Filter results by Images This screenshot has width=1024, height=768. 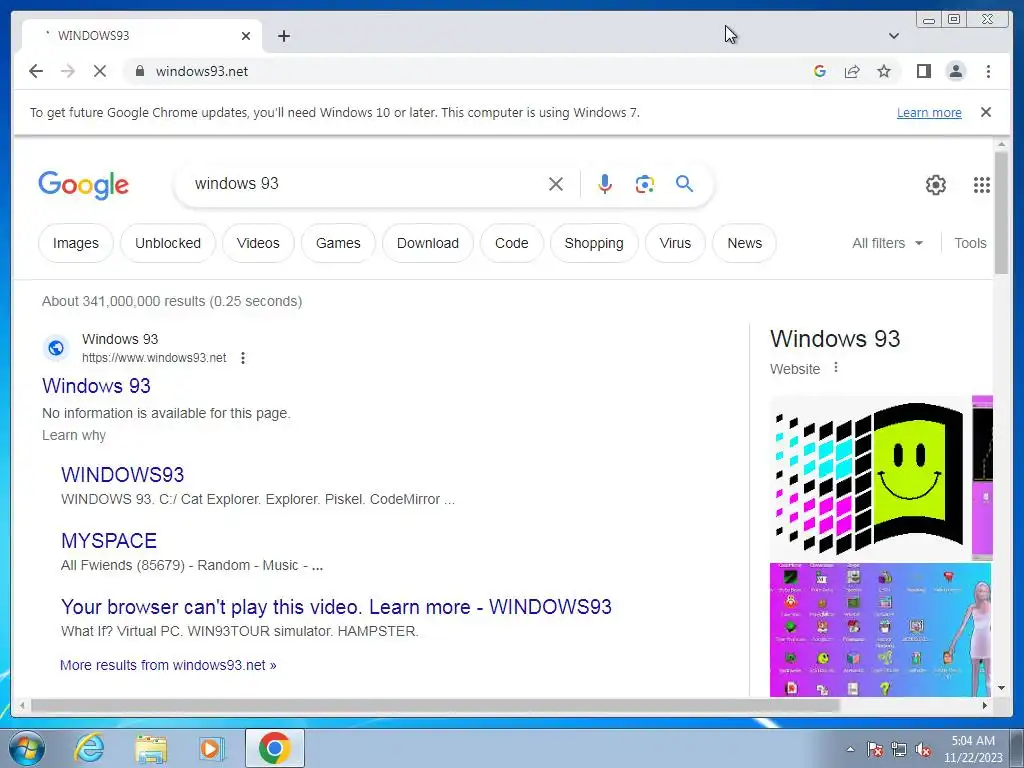(x=76, y=243)
